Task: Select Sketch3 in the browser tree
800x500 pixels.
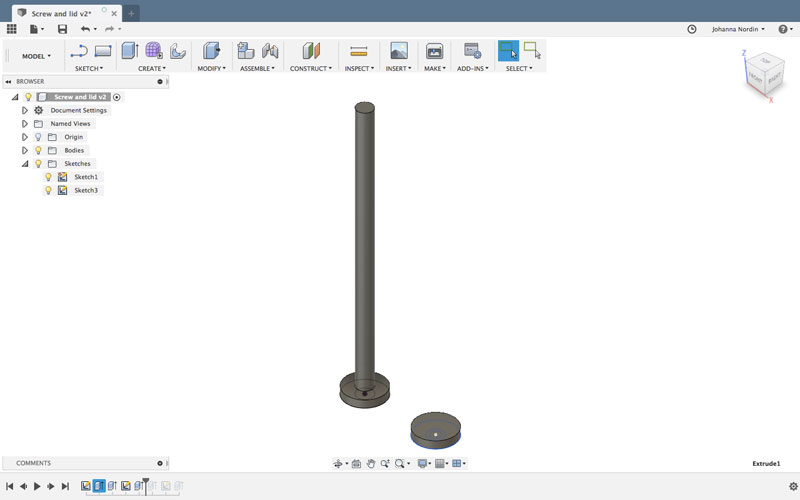Action: [86, 190]
